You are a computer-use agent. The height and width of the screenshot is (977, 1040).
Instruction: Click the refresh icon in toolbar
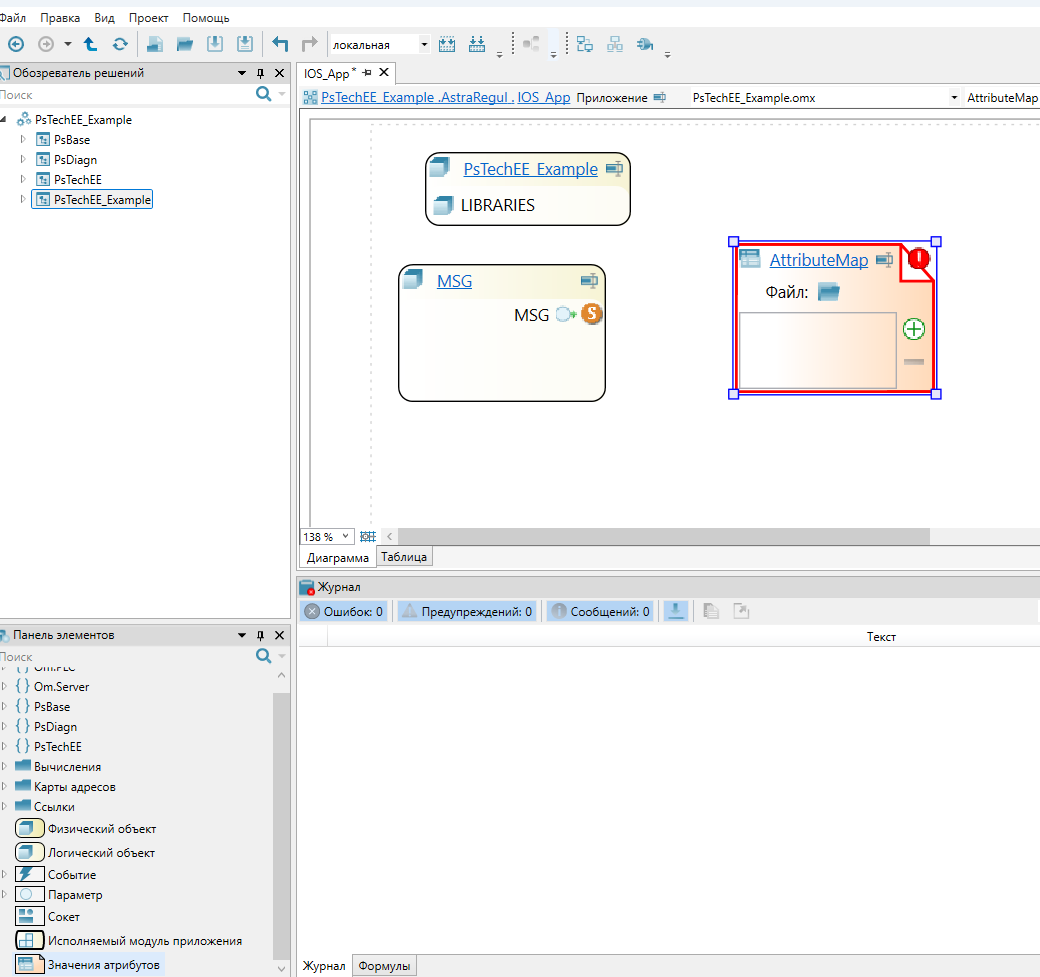(x=120, y=44)
